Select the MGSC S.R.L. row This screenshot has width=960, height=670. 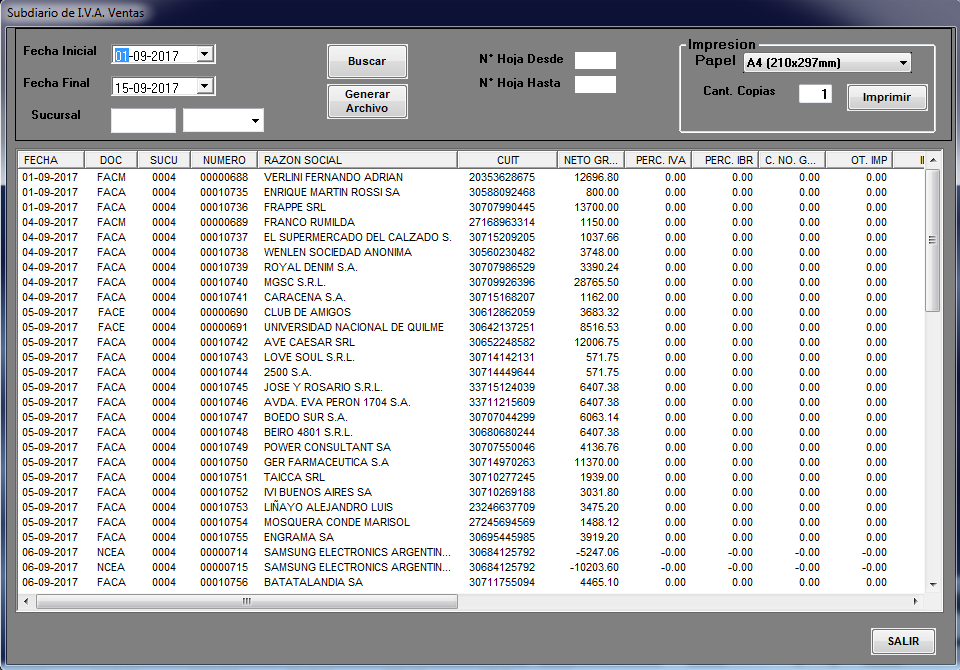471,282
